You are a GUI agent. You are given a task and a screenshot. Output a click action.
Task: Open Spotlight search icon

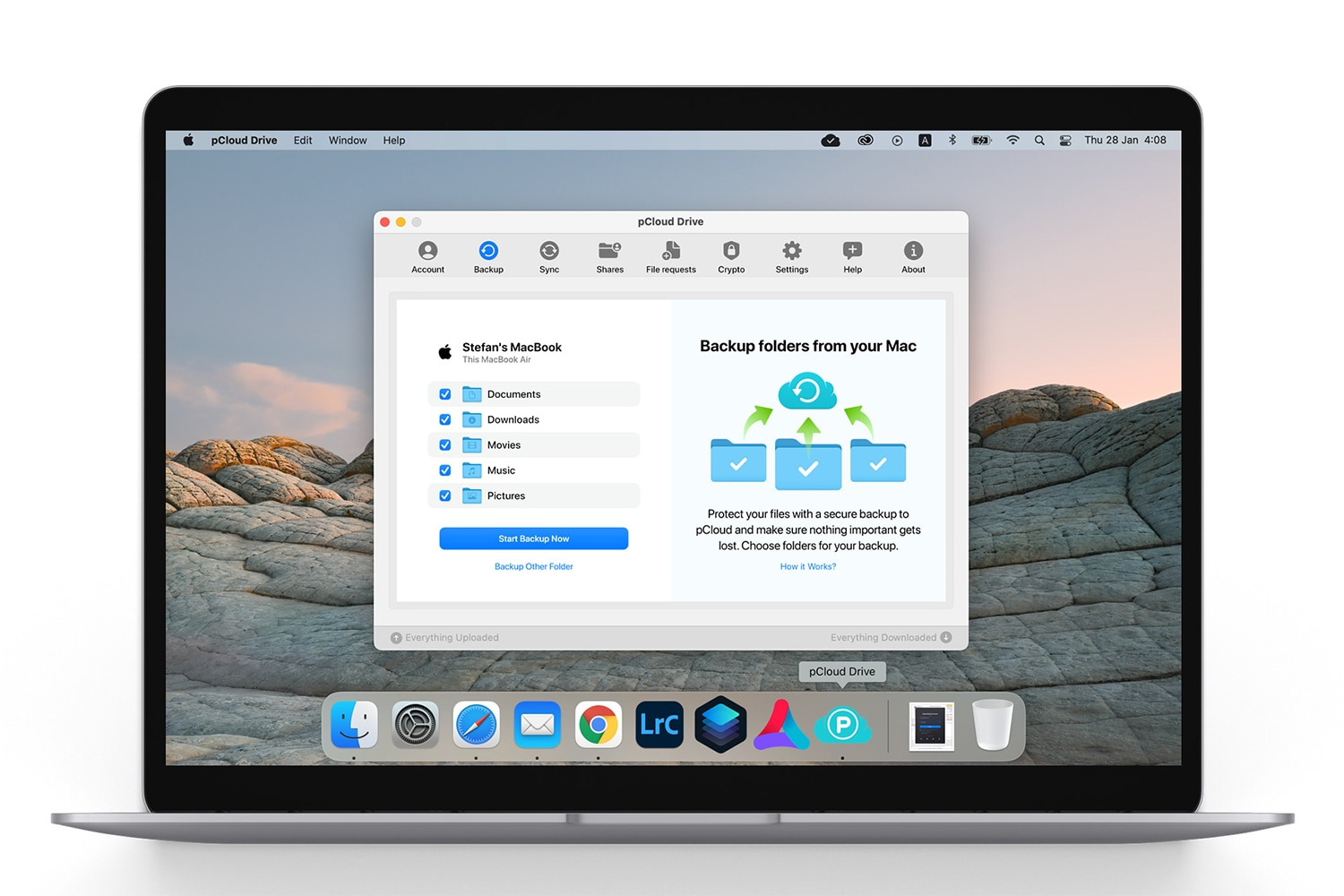[1039, 141]
